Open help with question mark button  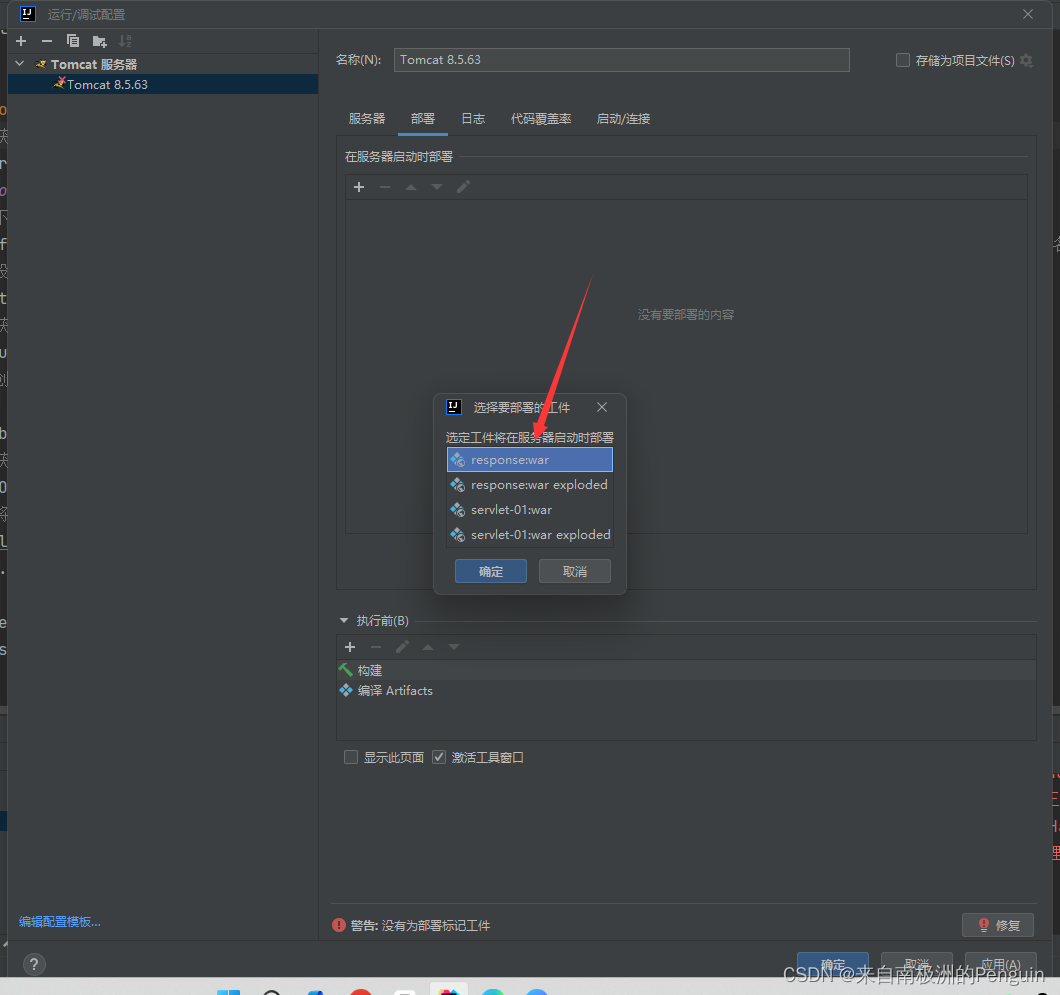coord(34,965)
